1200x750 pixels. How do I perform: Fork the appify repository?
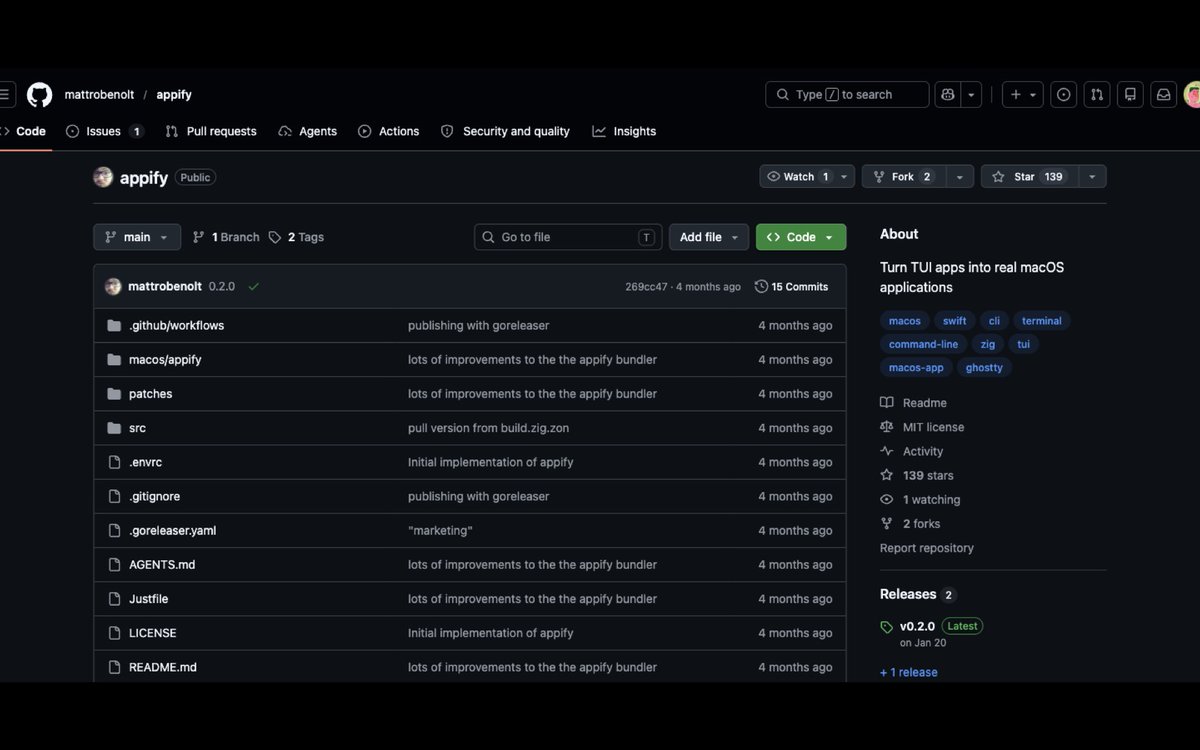tap(903, 176)
